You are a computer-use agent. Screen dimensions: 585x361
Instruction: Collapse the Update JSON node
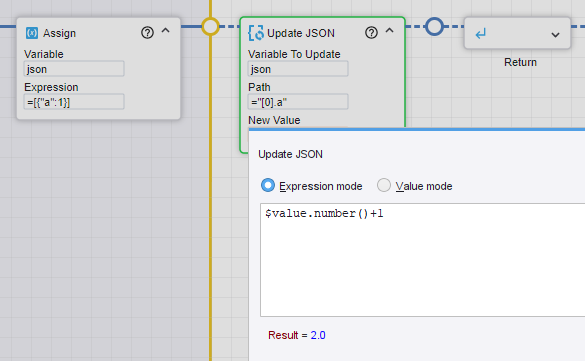click(x=390, y=31)
